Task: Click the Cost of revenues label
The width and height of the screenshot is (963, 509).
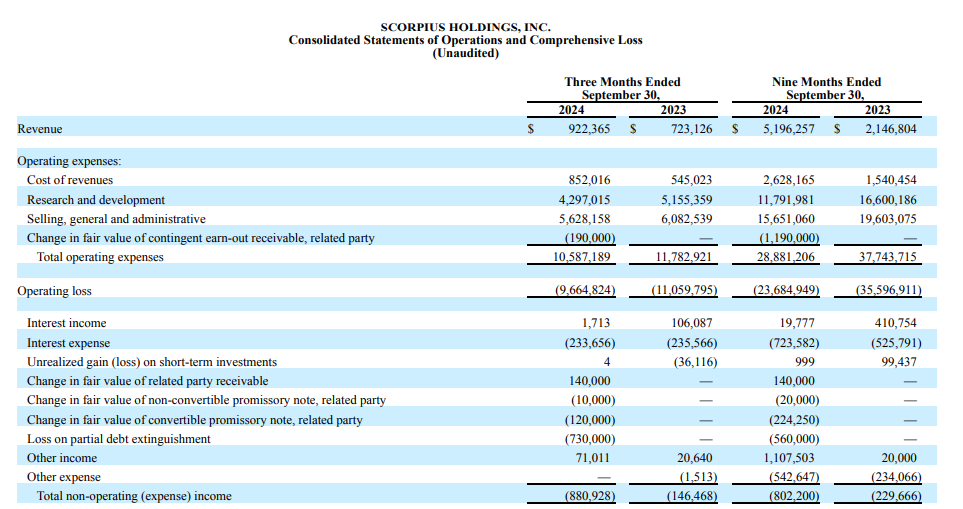Action: (70, 180)
